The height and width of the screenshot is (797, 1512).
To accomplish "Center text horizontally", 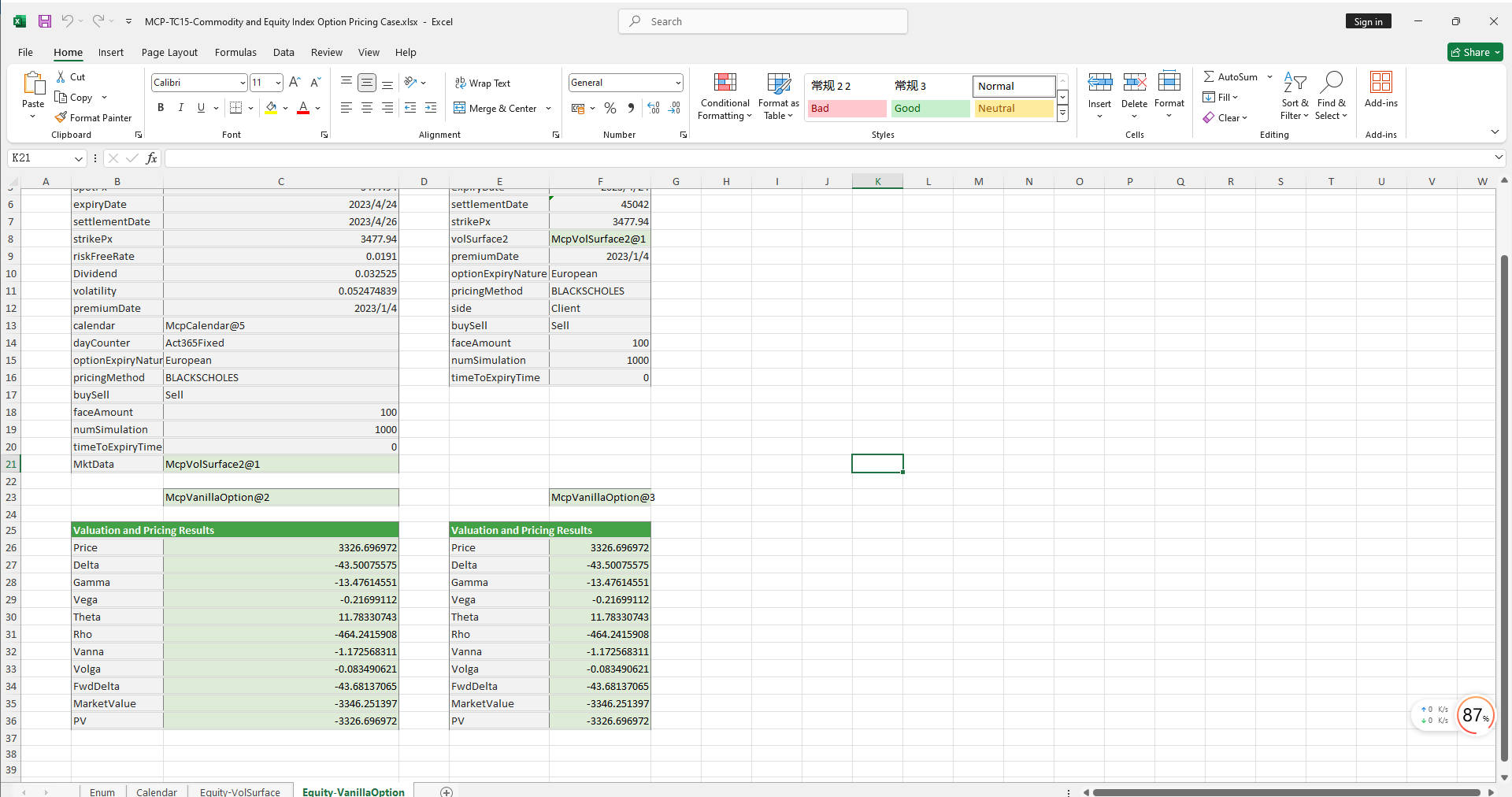I will pos(367,108).
